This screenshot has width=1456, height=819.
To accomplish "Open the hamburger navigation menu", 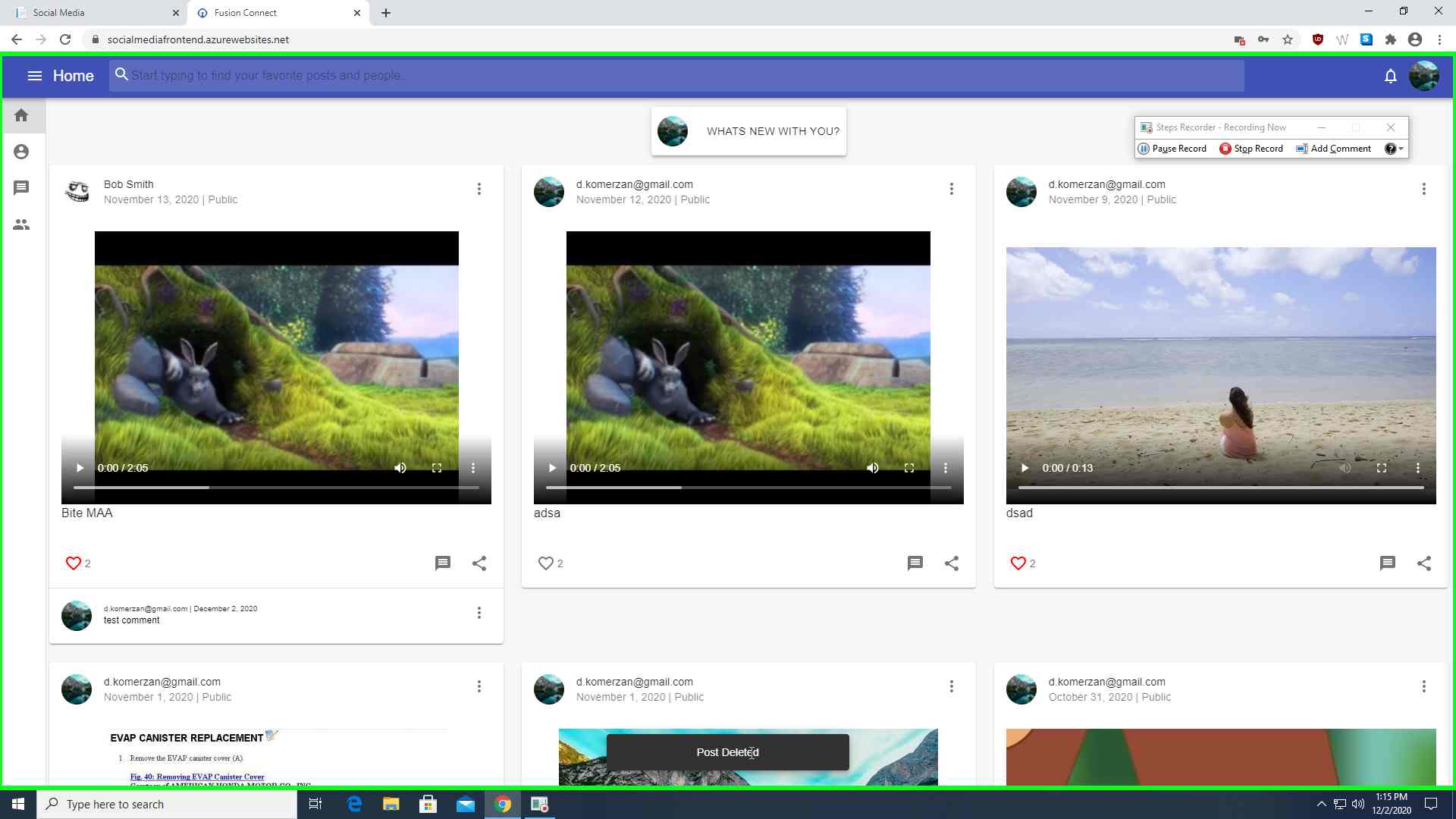I will point(35,76).
